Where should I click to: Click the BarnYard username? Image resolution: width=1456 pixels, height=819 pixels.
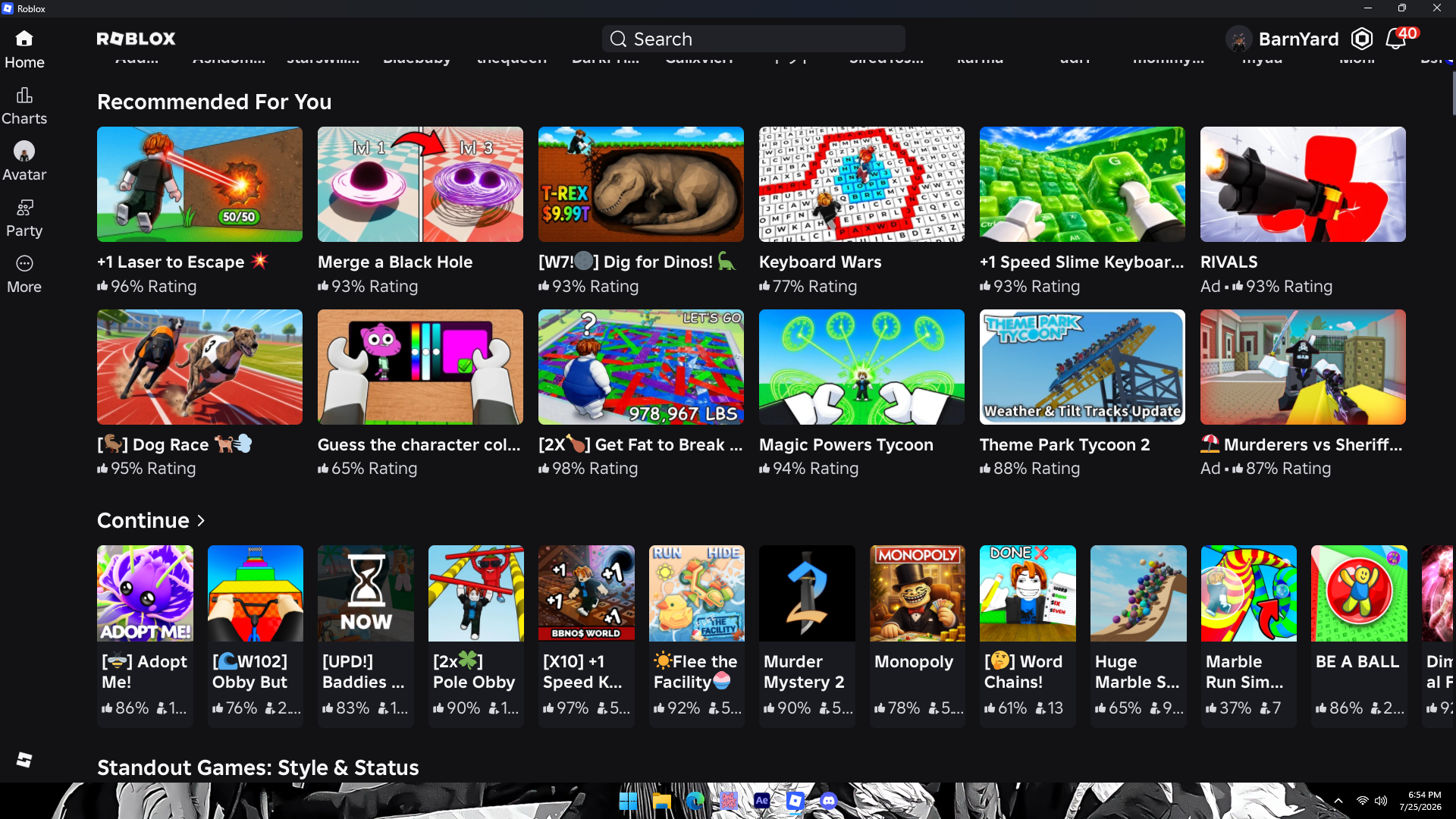1298,39
